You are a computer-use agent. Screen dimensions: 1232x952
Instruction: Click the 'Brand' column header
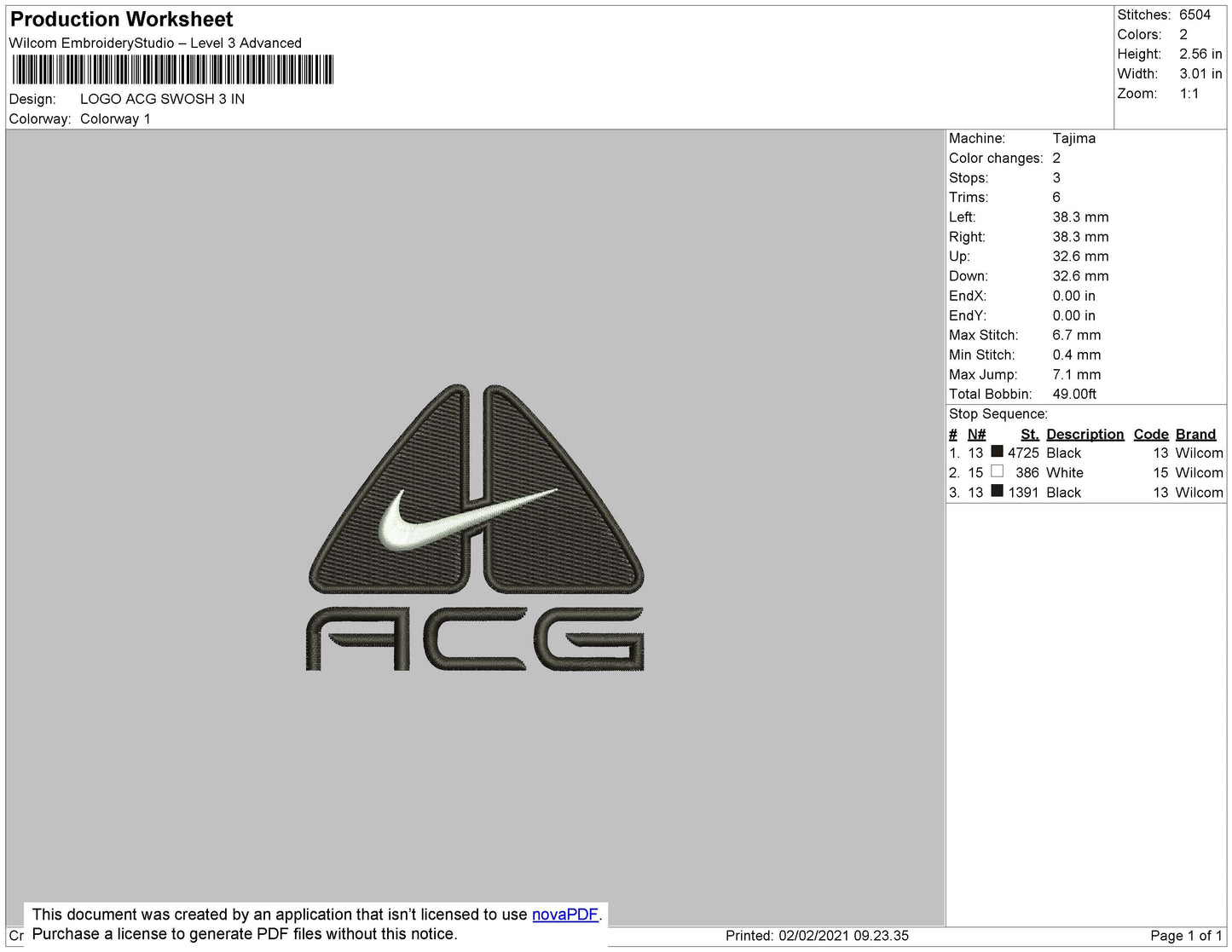point(1195,434)
